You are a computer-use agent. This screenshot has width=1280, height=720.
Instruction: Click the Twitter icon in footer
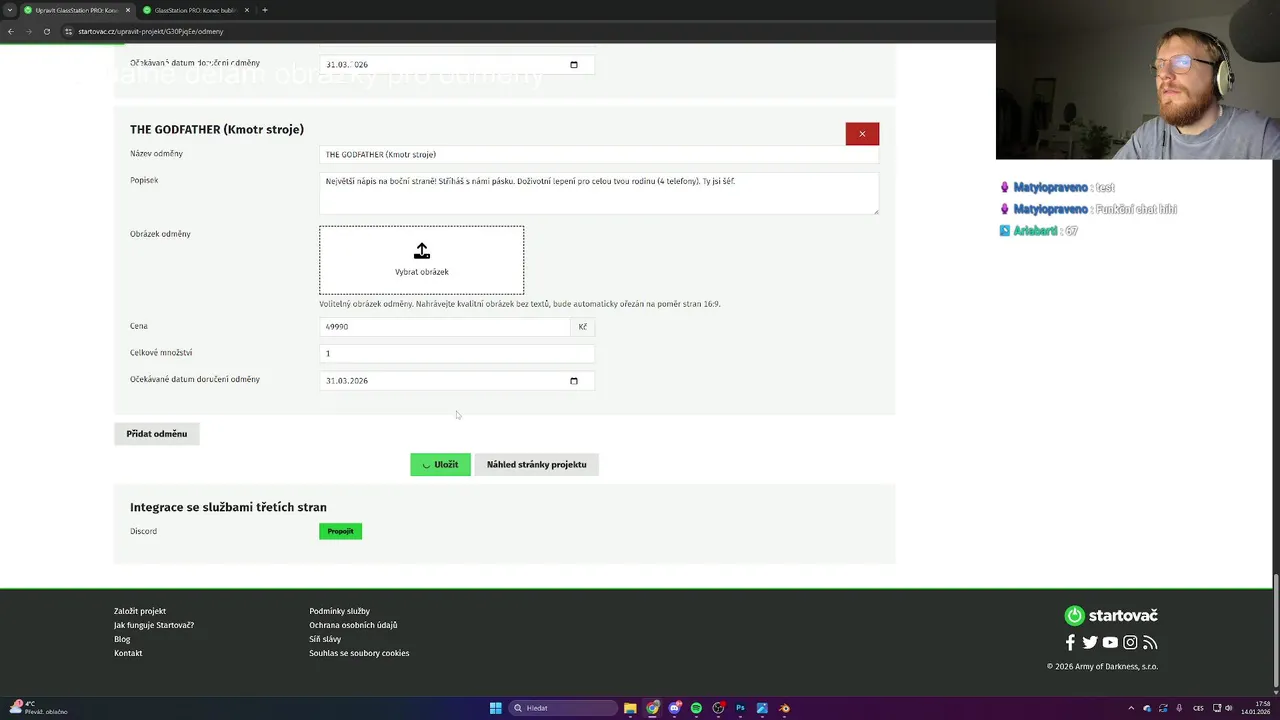[1090, 643]
